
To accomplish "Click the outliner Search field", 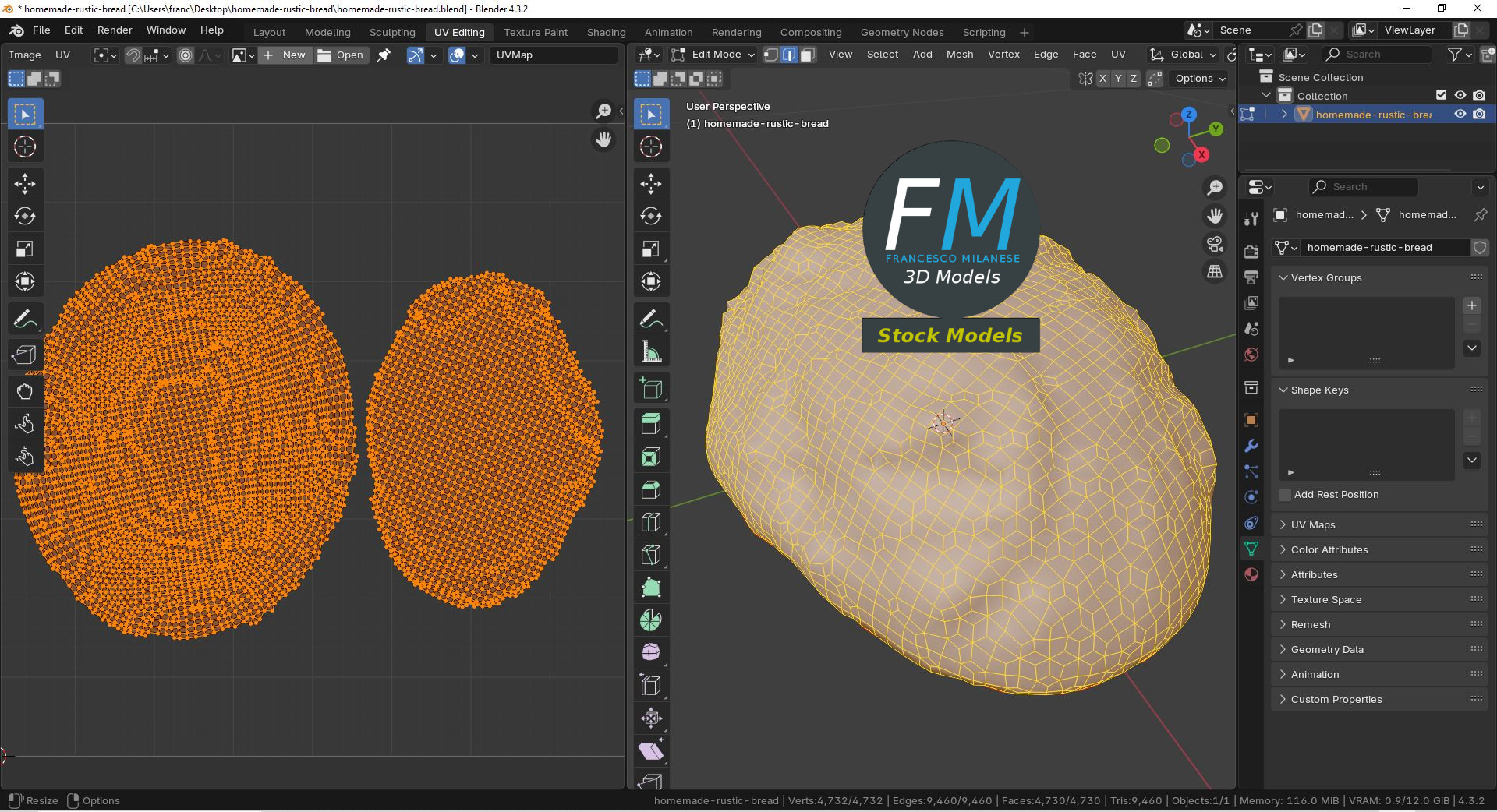I will coord(1377,55).
